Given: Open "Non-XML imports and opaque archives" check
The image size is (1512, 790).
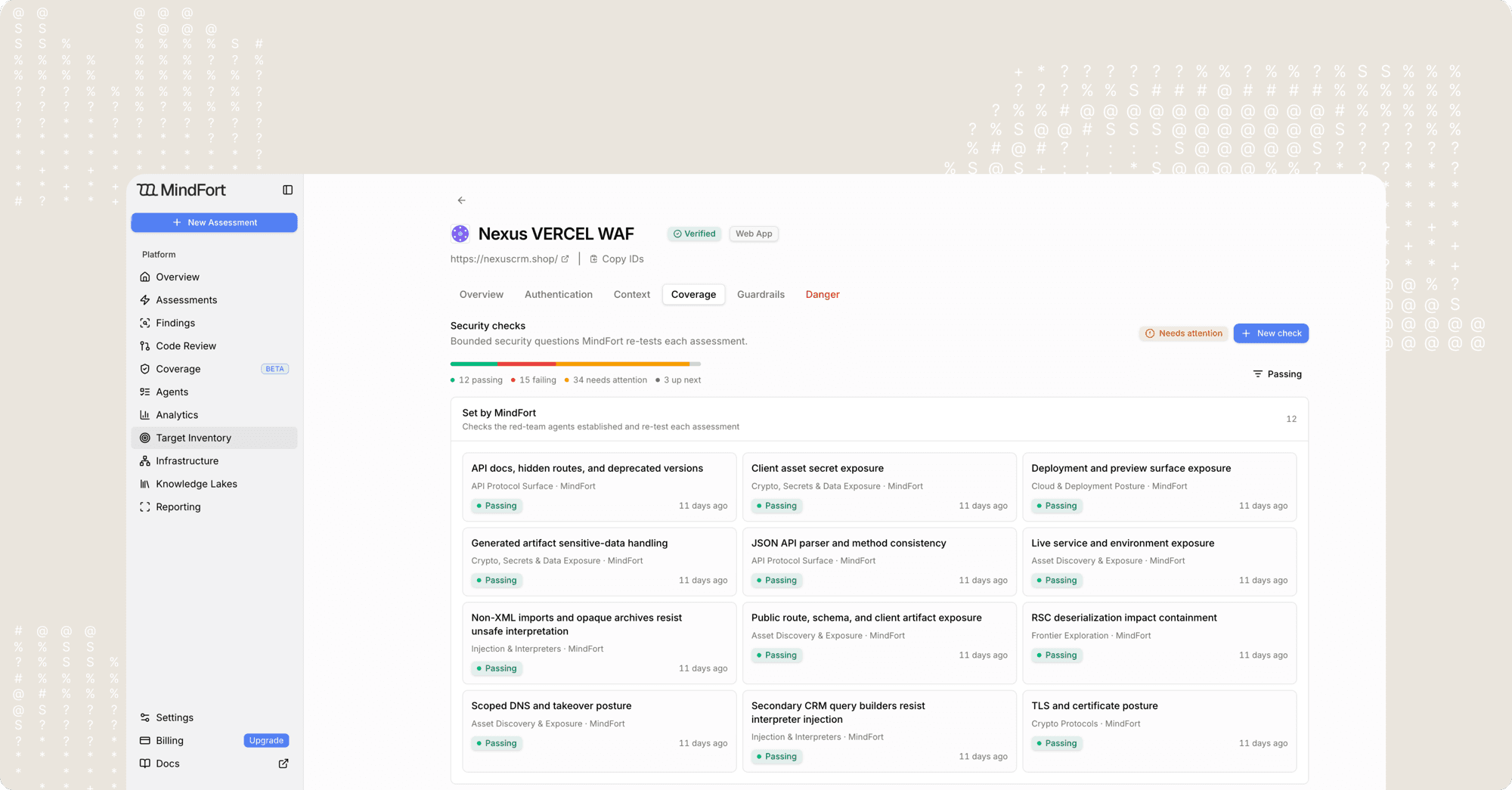Looking at the screenshot, I should pyautogui.click(x=600, y=643).
